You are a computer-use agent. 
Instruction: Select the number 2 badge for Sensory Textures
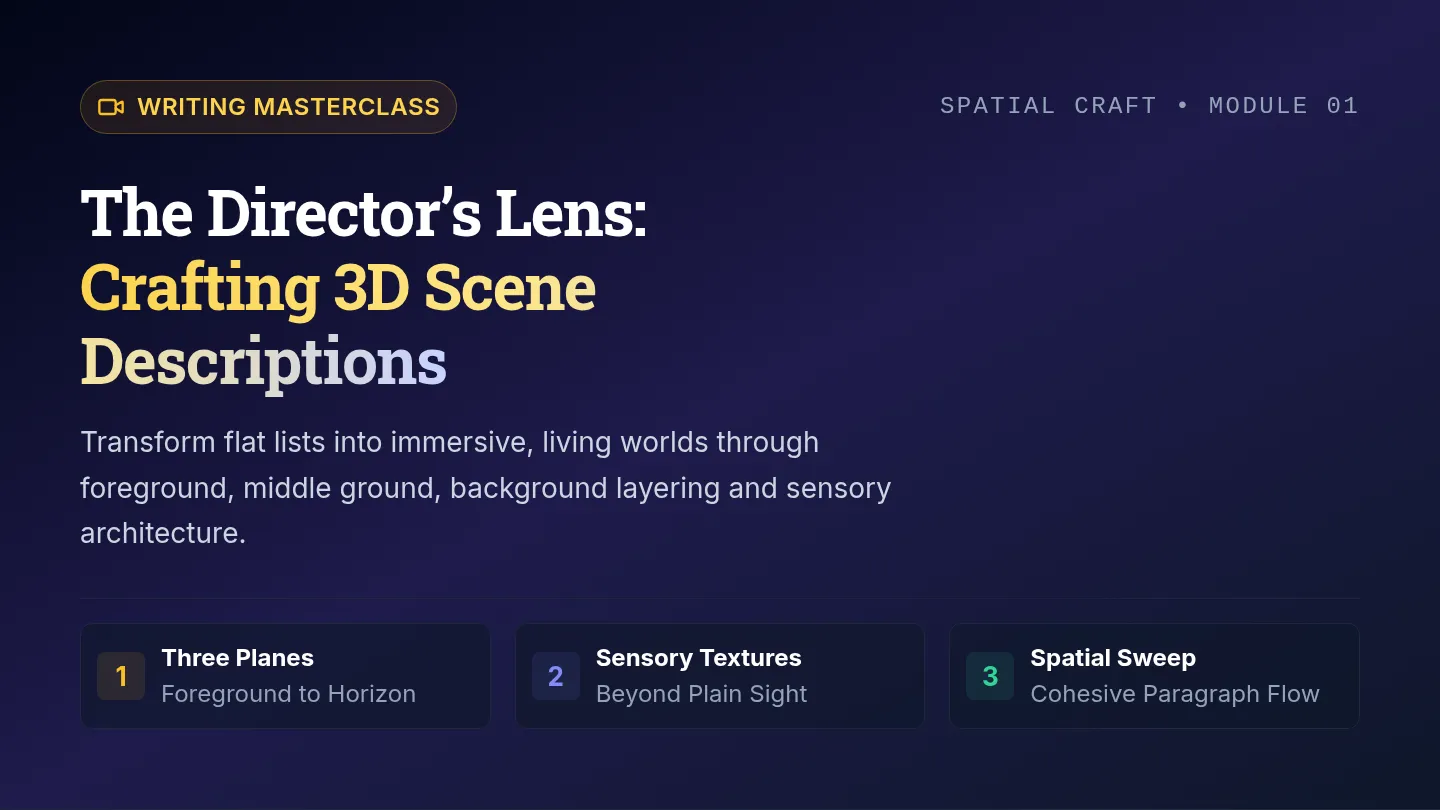coord(555,676)
